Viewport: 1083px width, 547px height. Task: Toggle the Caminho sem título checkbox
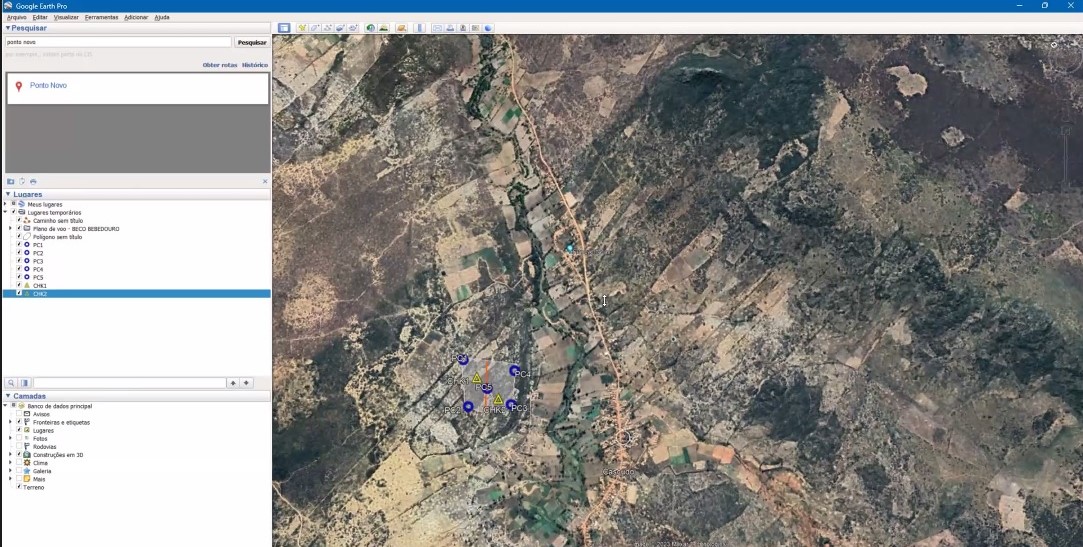[x=19, y=220]
